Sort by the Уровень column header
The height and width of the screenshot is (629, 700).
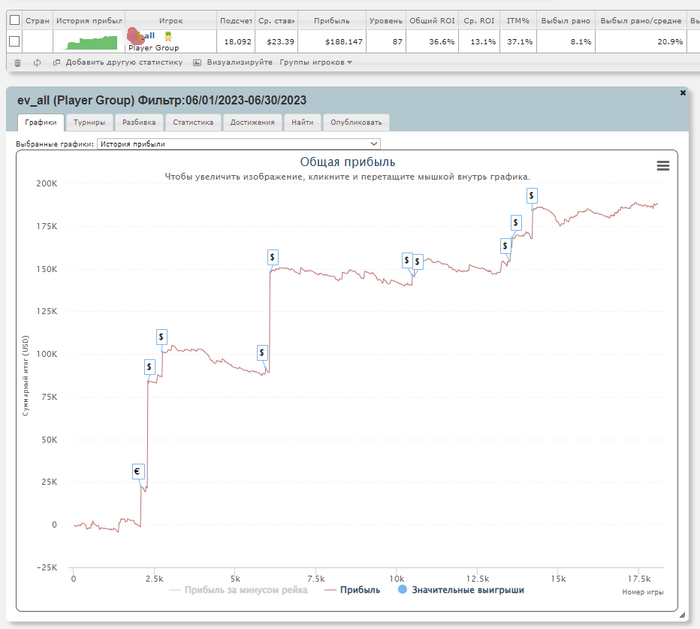click(x=386, y=21)
